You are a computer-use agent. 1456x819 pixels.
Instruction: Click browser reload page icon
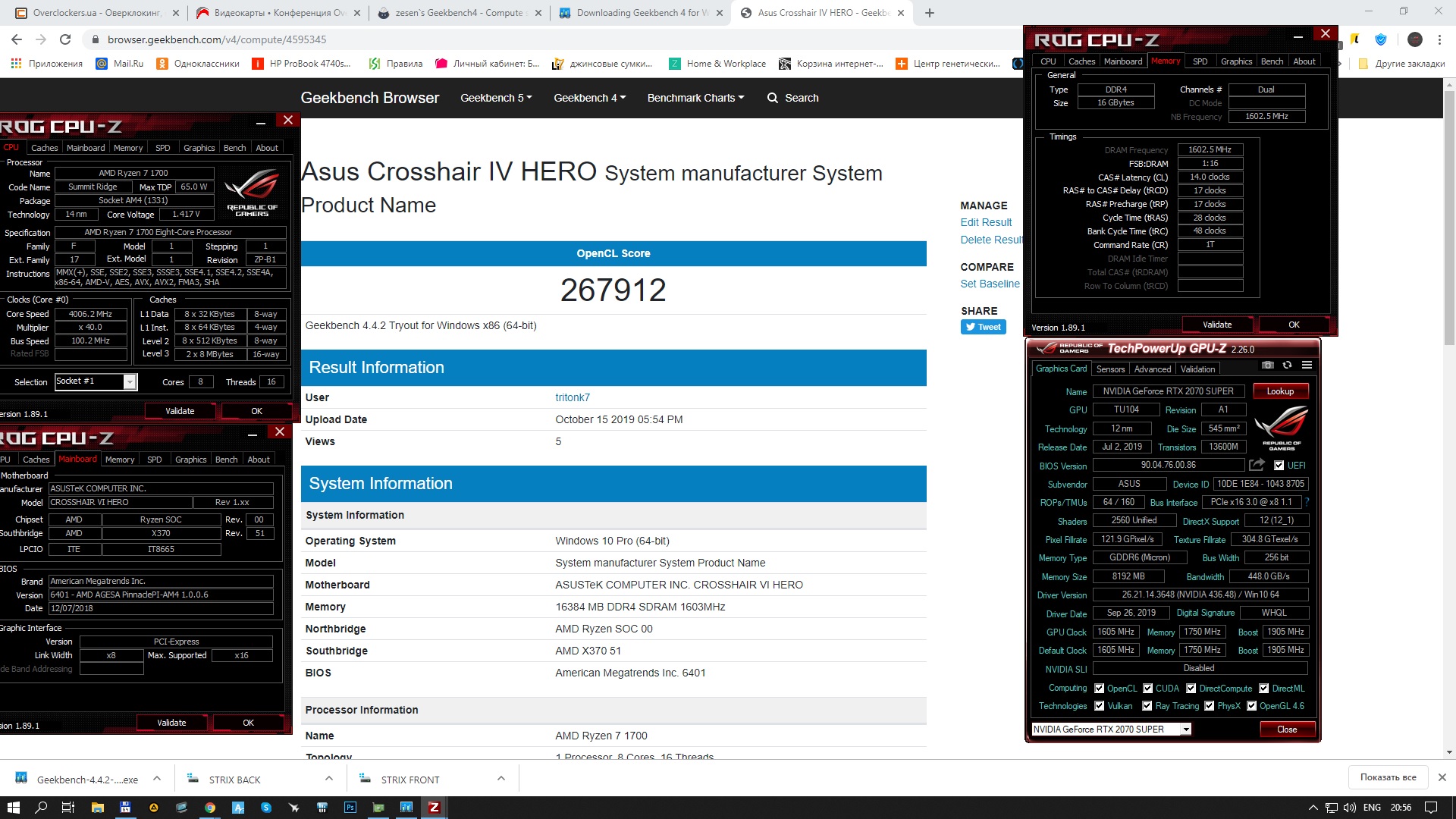click(65, 39)
